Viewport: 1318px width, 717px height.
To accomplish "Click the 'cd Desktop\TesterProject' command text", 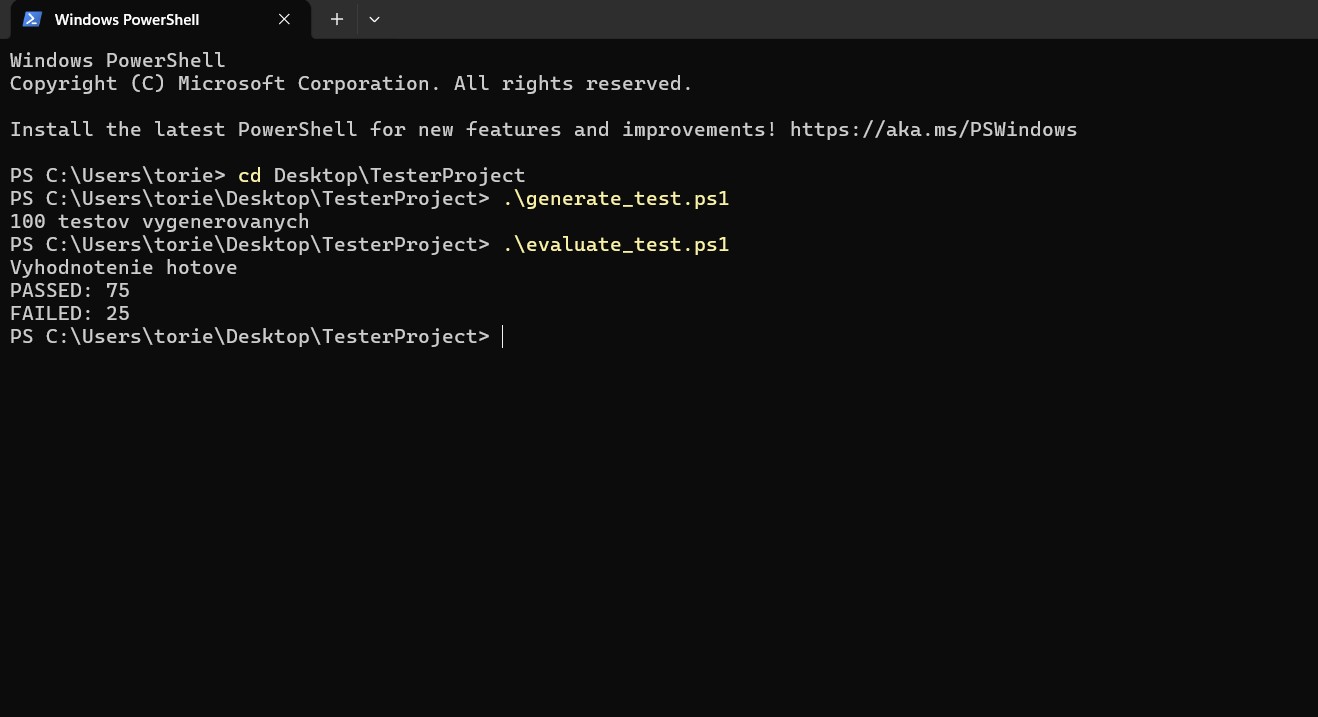I will 381,175.
